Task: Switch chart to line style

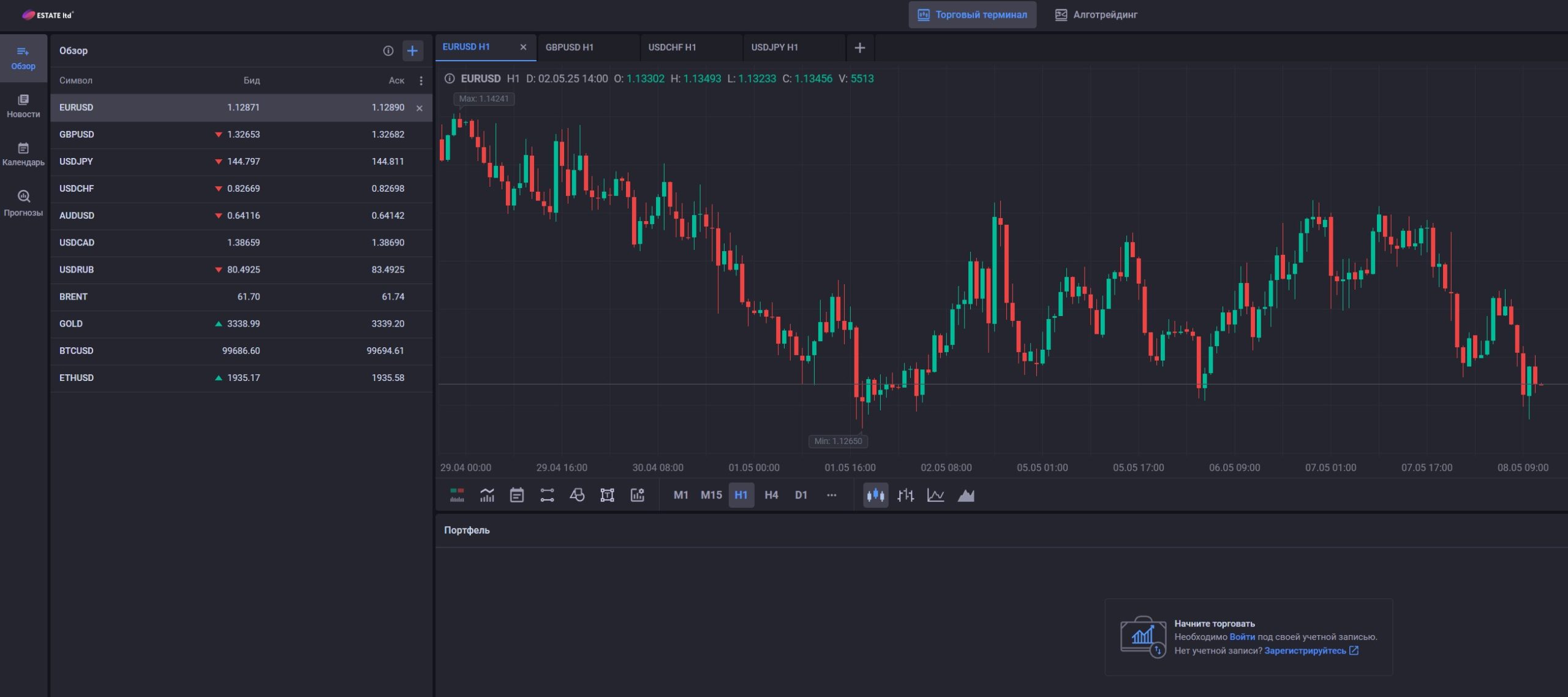Action: (935, 495)
